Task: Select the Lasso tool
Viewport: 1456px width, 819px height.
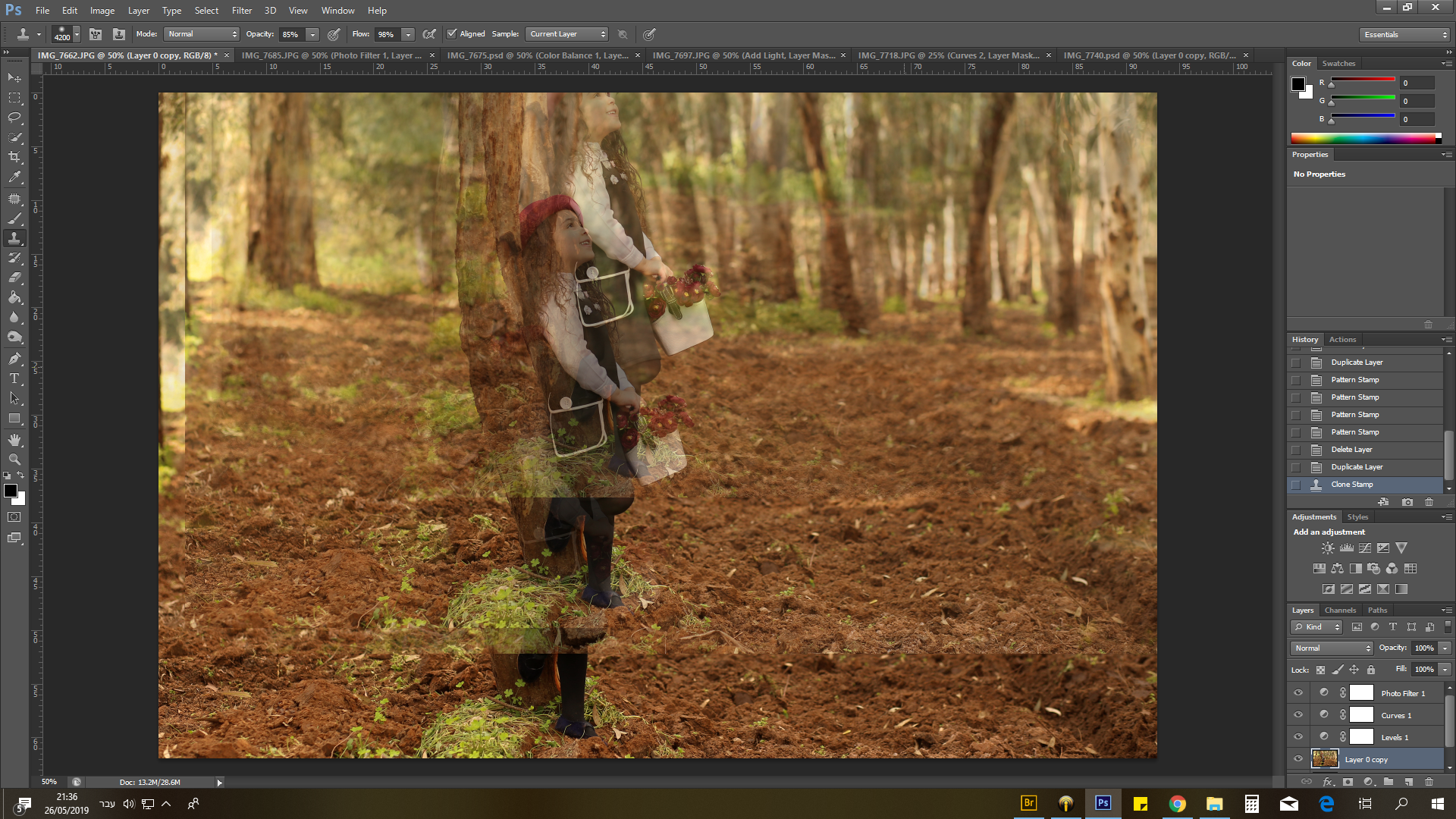Action: (x=14, y=118)
